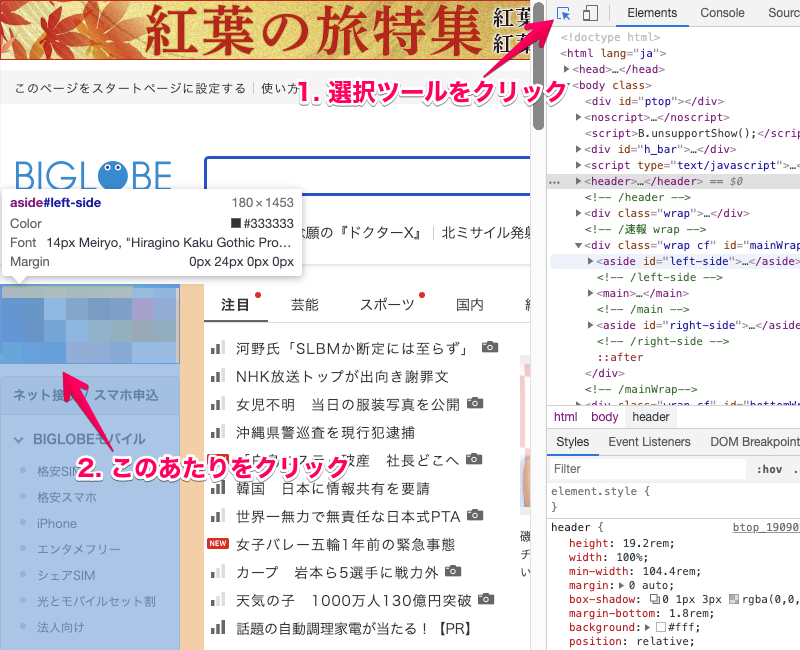Expand the aside left-side node
The height and width of the screenshot is (650, 800).
[590, 261]
